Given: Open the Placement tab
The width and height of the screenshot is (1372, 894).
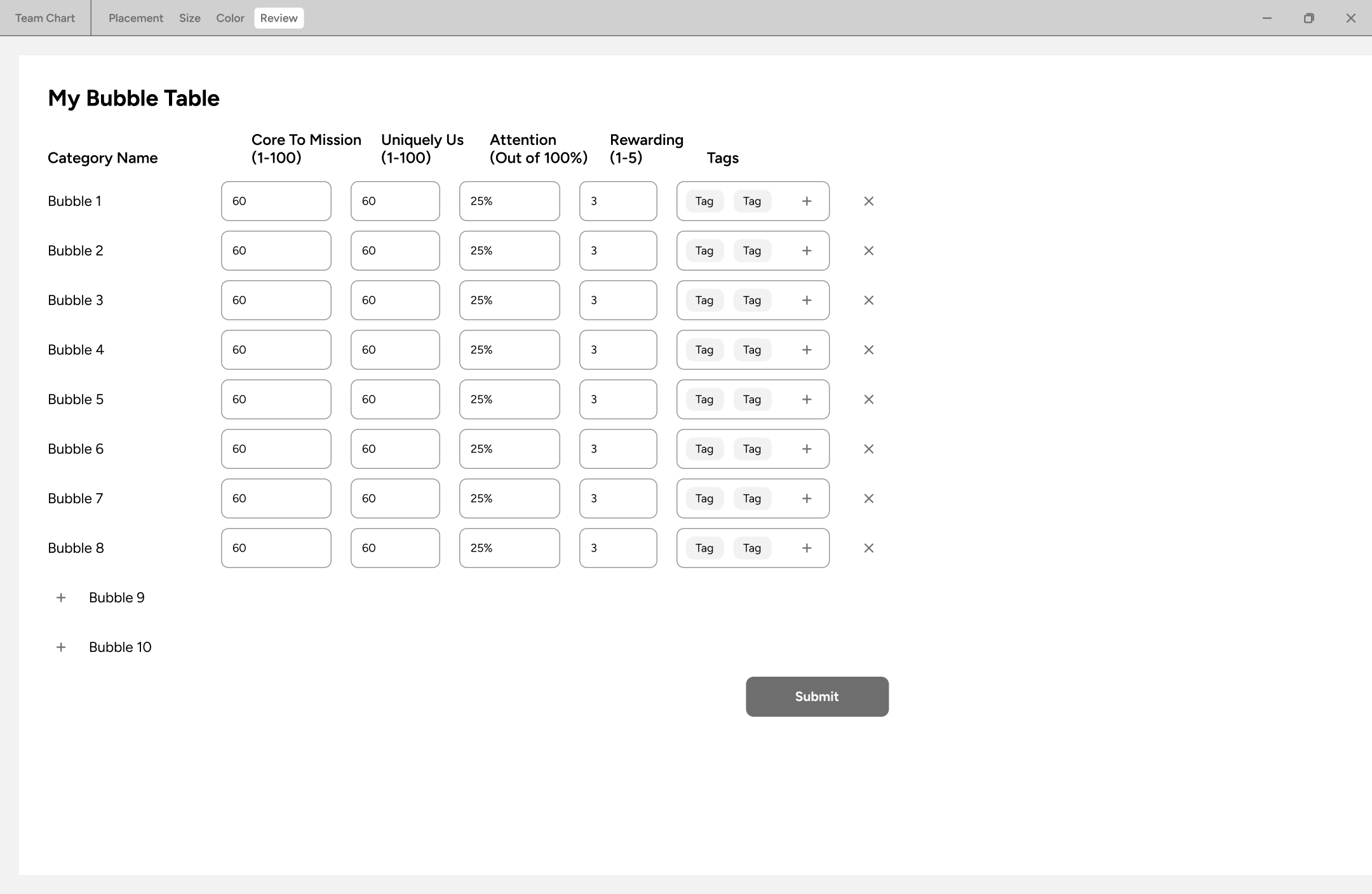Looking at the screenshot, I should click(136, 18).
